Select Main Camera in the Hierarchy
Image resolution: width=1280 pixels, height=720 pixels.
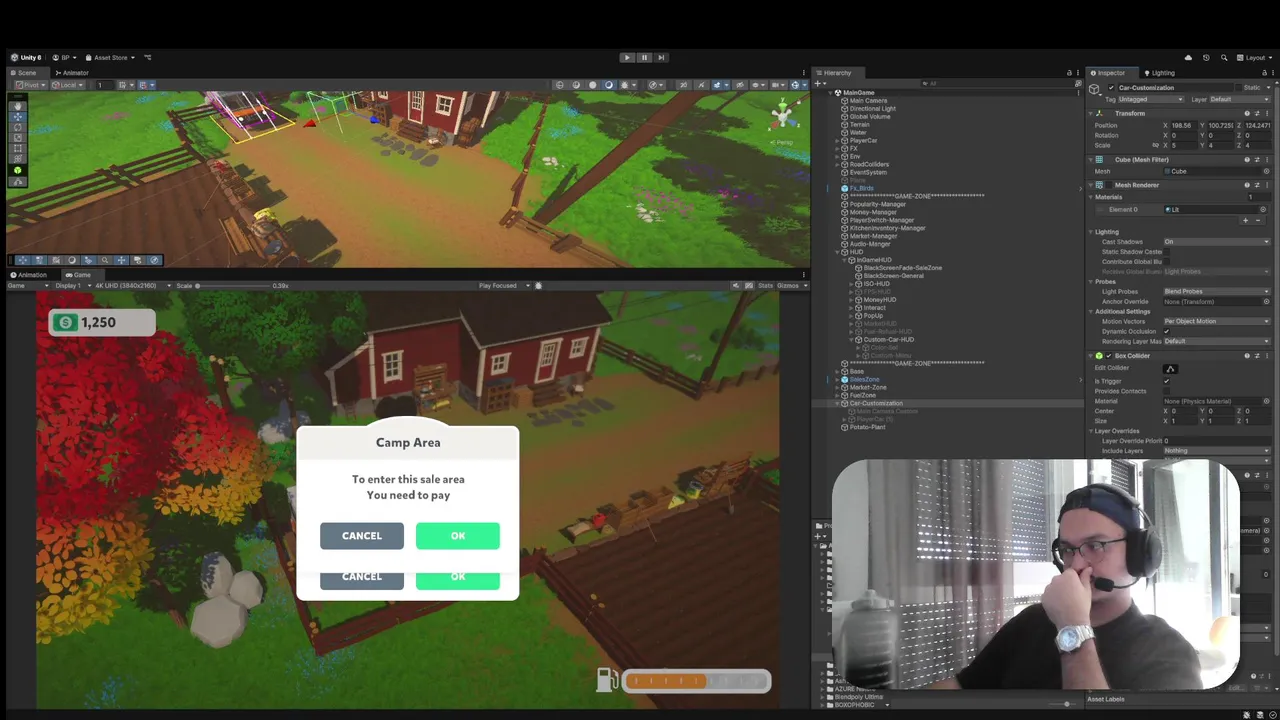[x=868, y=101]
